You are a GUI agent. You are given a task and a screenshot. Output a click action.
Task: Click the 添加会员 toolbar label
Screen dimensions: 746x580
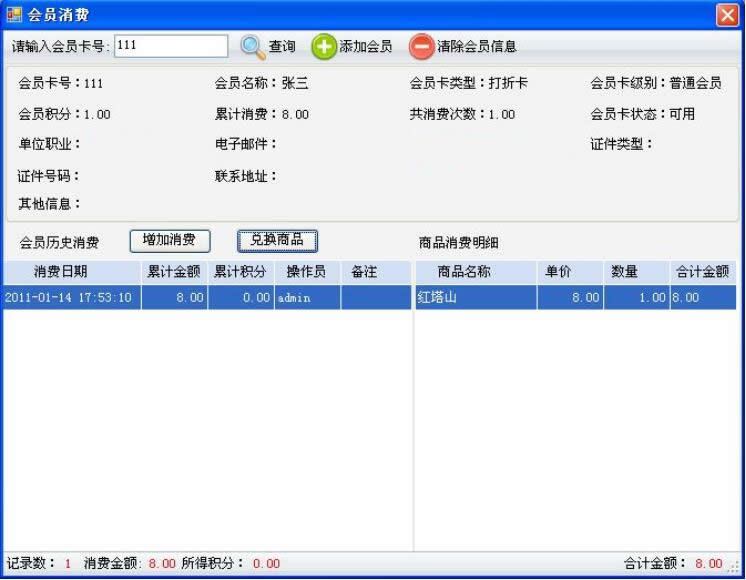(365, 46)
